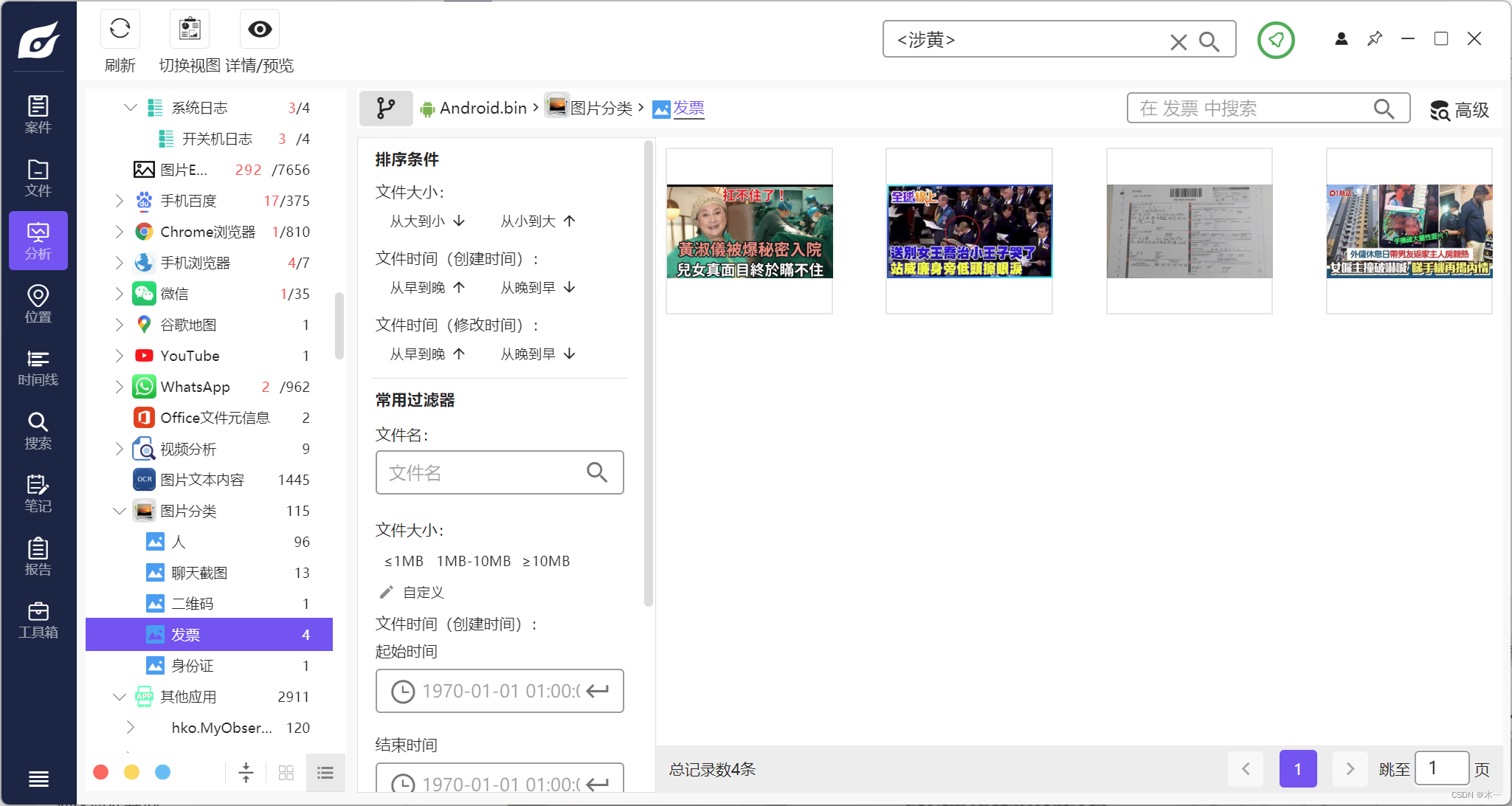This screenshot has width=1512, height=806.
Task: Sort file size from large to small
Action: [427, 221]
